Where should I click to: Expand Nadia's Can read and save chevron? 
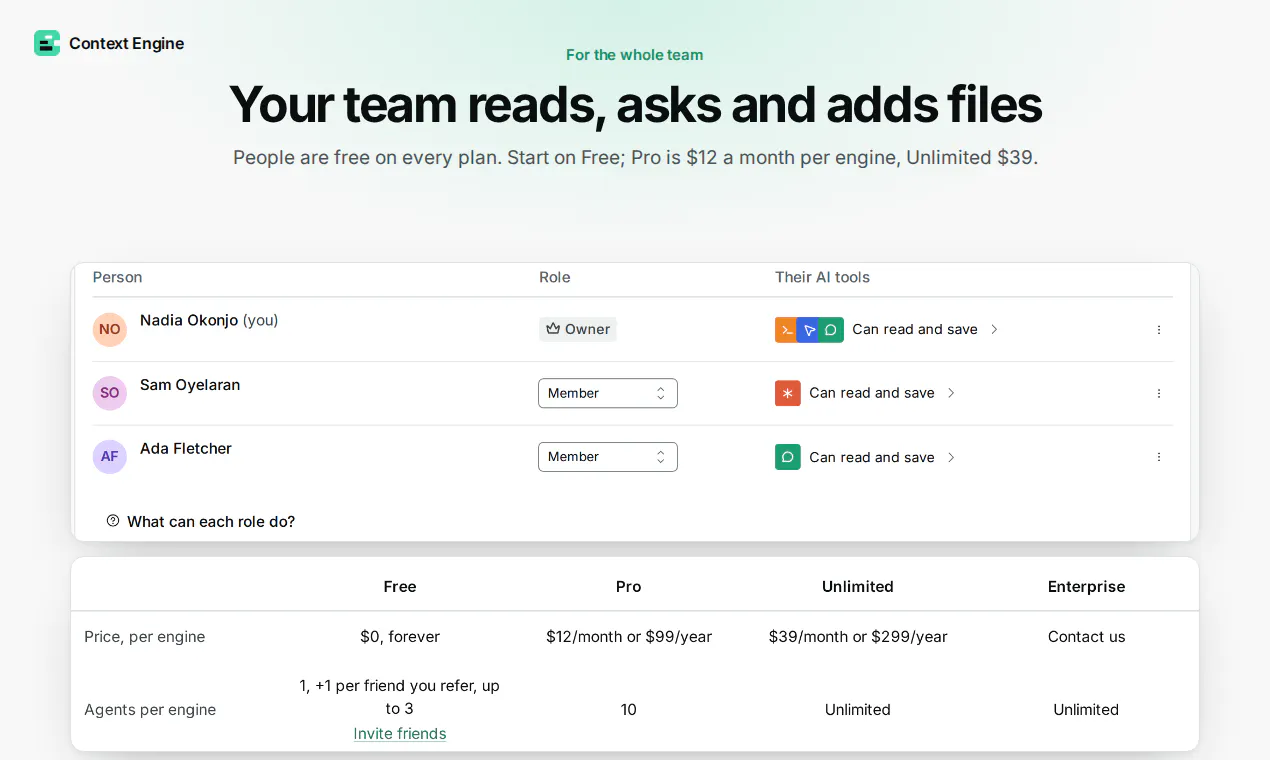click(x=994, y=329)
